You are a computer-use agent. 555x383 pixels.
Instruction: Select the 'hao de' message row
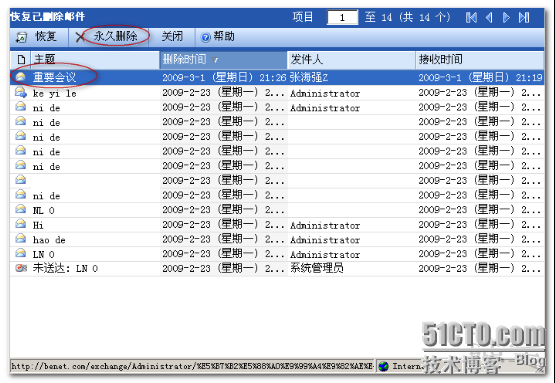point(277,240)
